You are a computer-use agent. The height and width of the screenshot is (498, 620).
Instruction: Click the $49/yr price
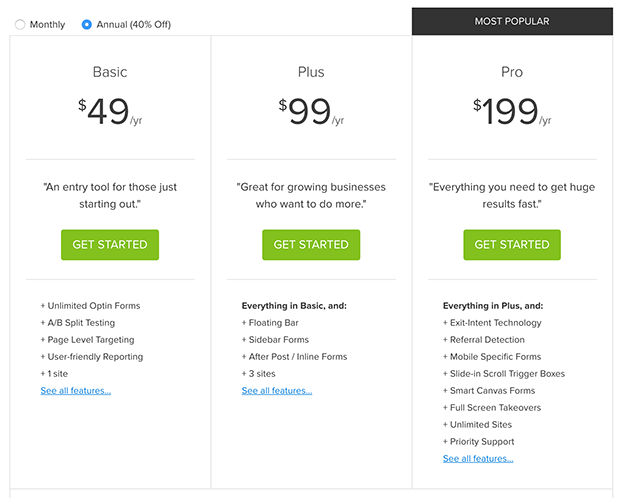[x=110, y=112]
